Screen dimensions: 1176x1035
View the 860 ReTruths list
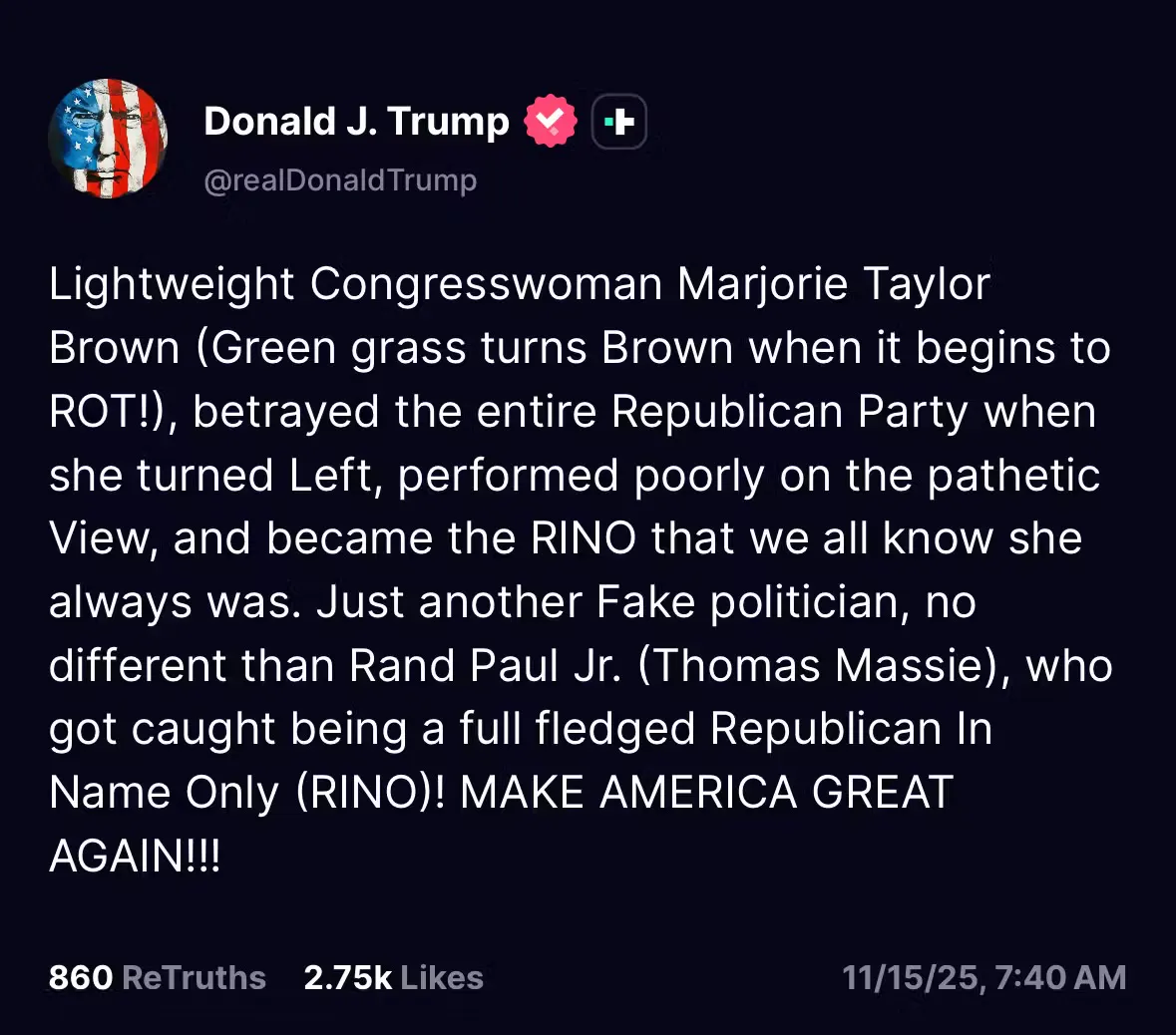tap(158, 977)
